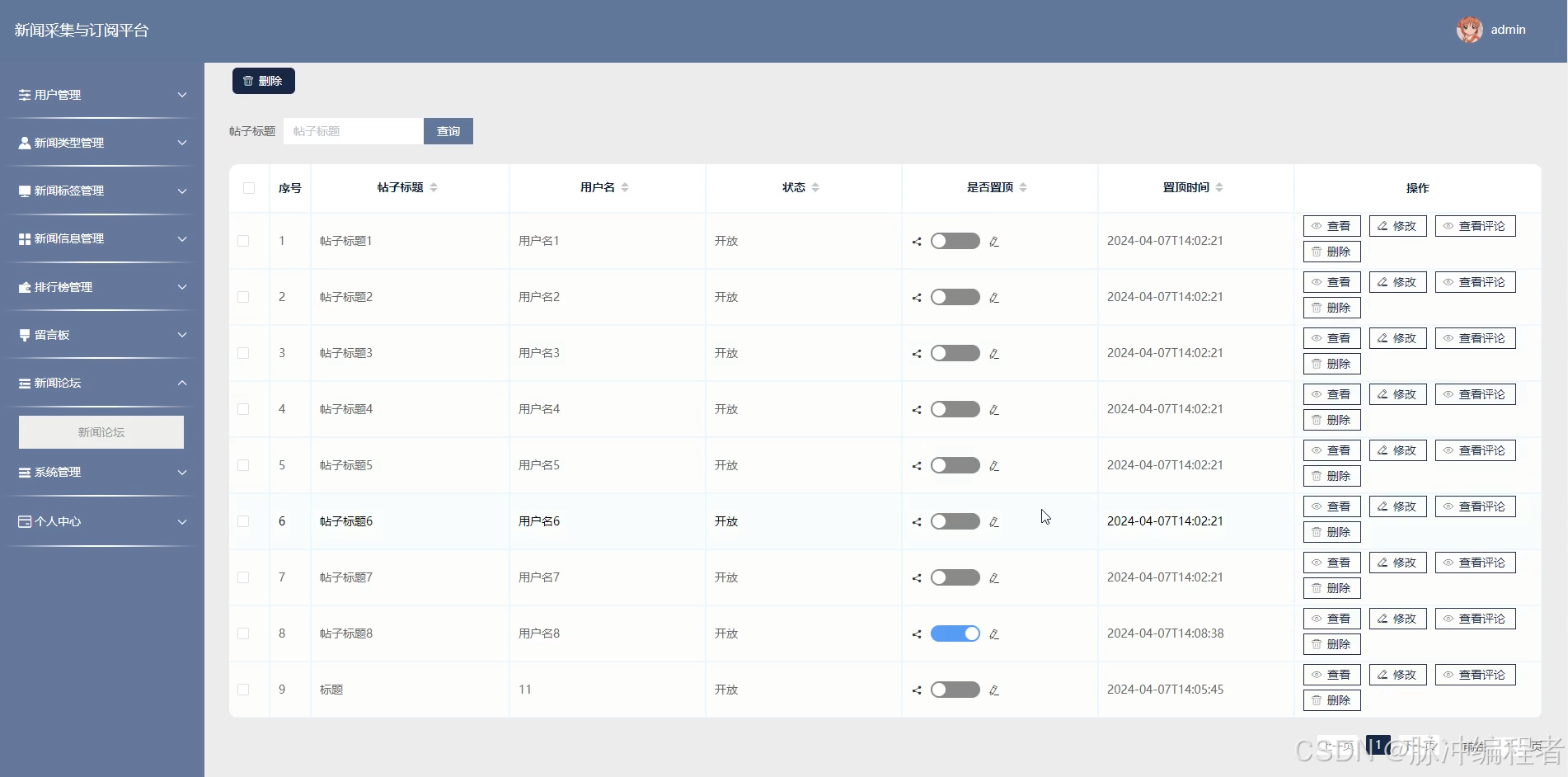Click edit pencil icon beside toggle in row 2
The image size is (1568, 777).
994,298
